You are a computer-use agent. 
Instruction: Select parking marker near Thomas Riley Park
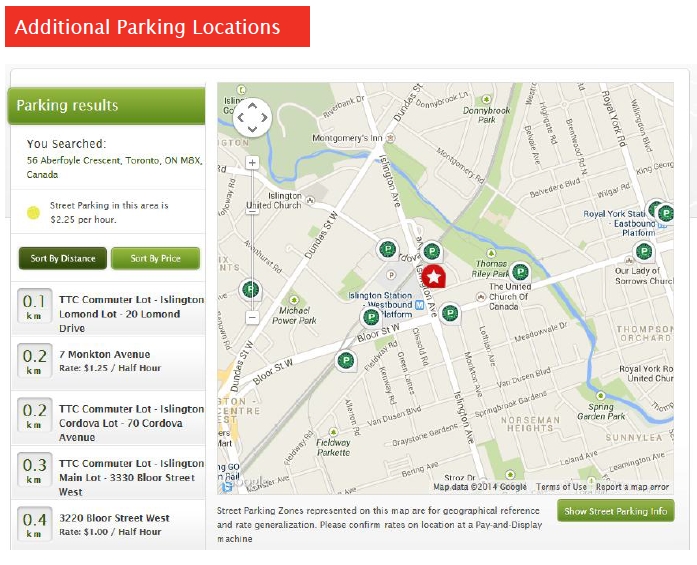pos(520,272)
